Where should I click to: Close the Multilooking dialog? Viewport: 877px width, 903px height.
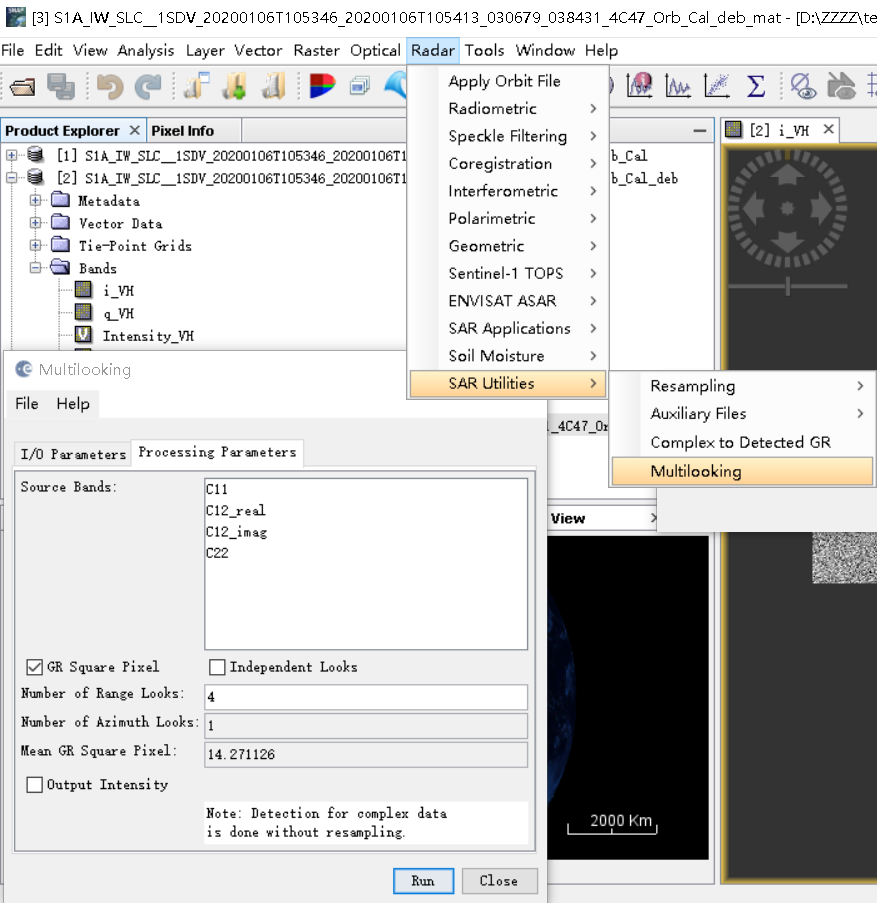pos(499,881)
